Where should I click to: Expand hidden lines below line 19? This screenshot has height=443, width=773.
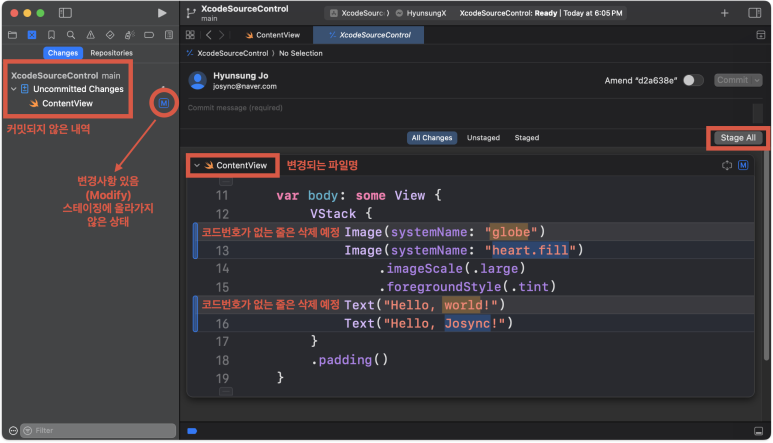226,392
